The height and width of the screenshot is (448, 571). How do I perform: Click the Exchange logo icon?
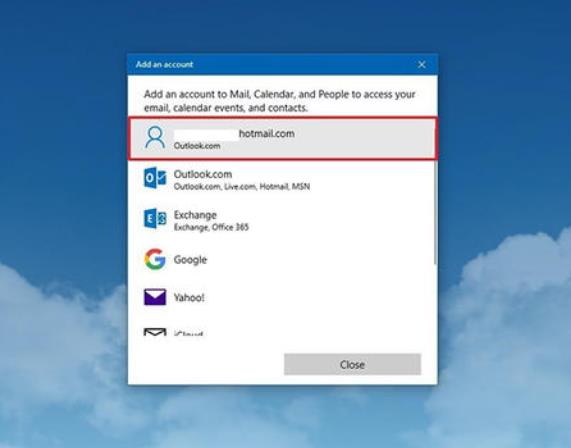coord(155,219)
